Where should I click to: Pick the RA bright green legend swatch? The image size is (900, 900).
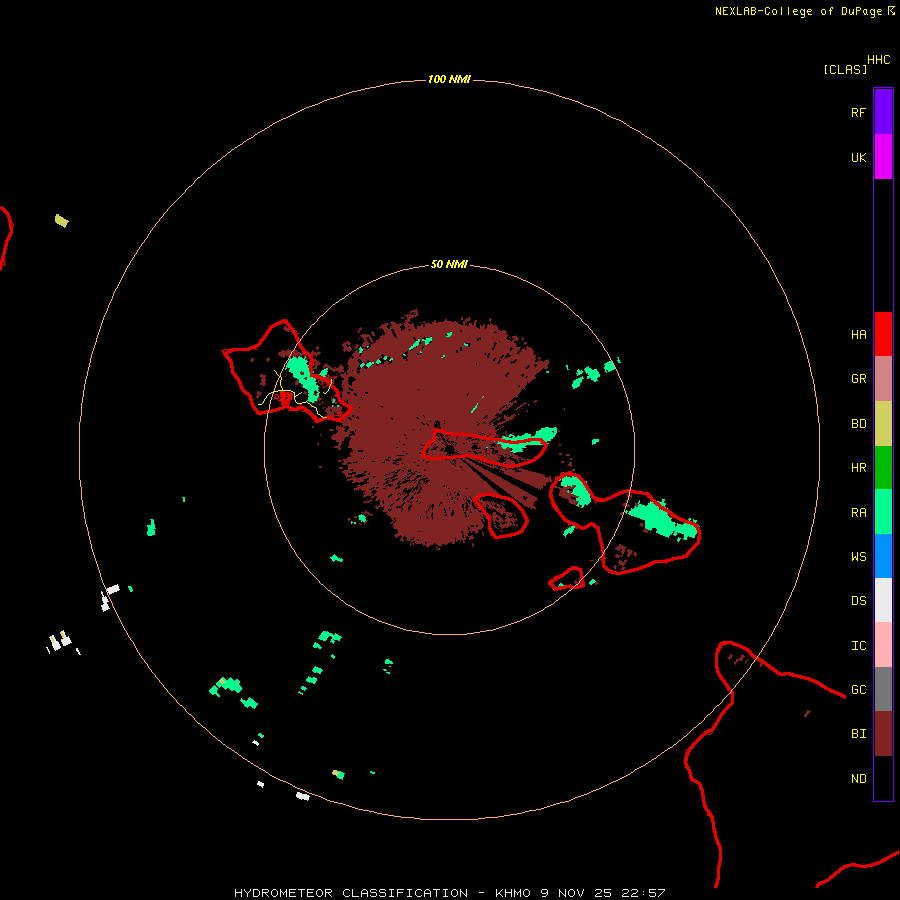tap(883, 512)
